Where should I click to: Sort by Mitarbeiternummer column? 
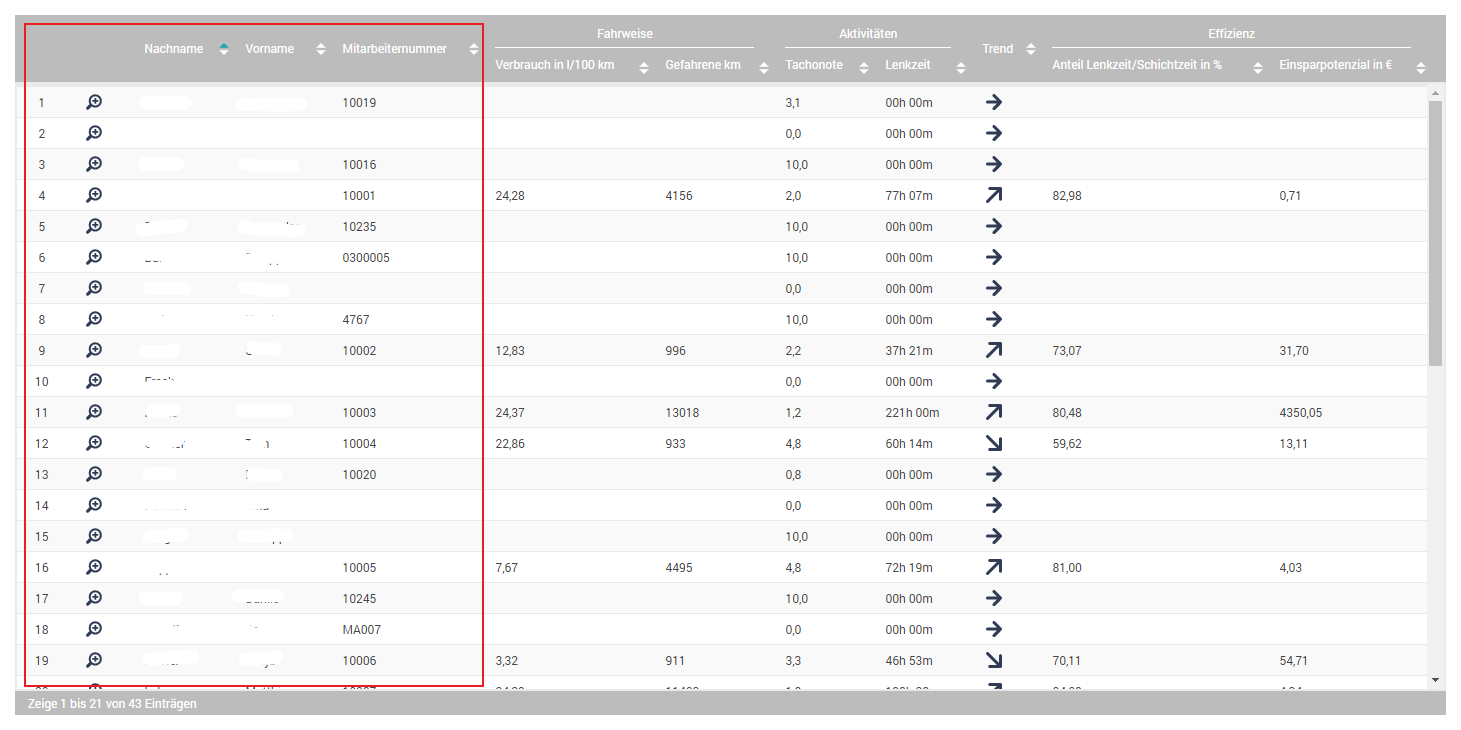click(x=394, y=49)
